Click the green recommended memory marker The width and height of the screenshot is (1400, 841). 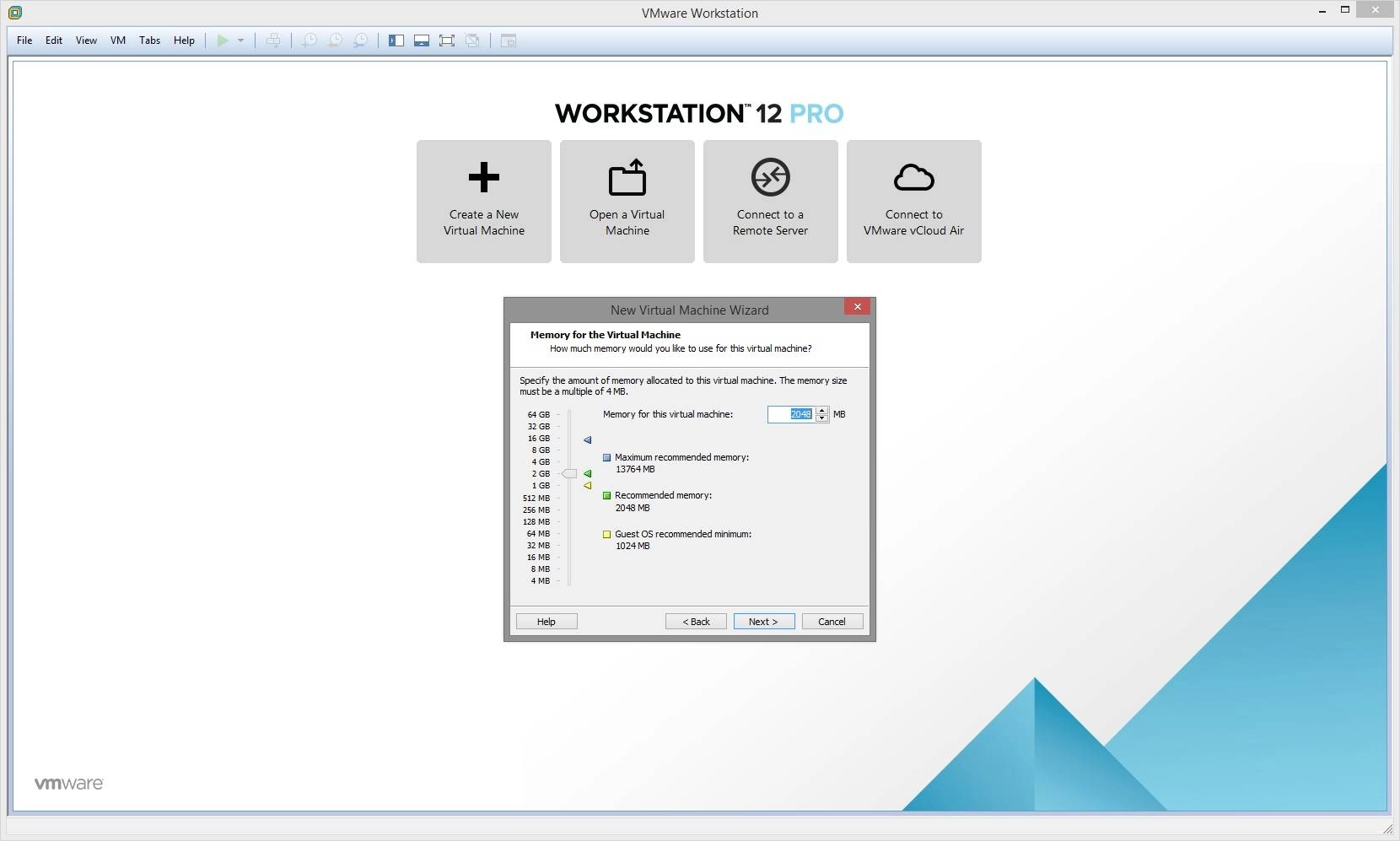click(x=588, y=473)
